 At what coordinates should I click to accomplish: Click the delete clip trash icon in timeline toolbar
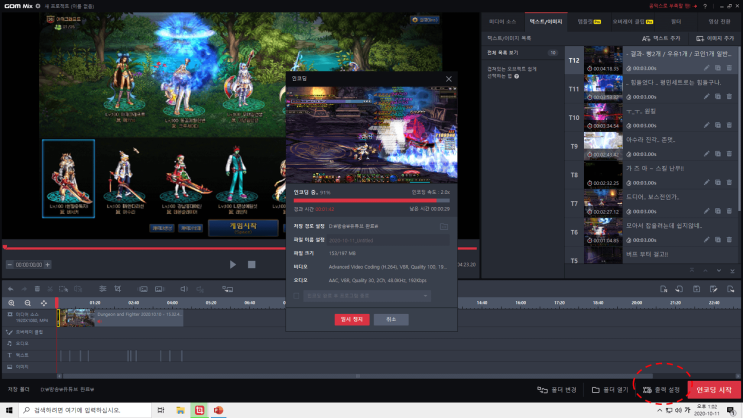point(37,289)
